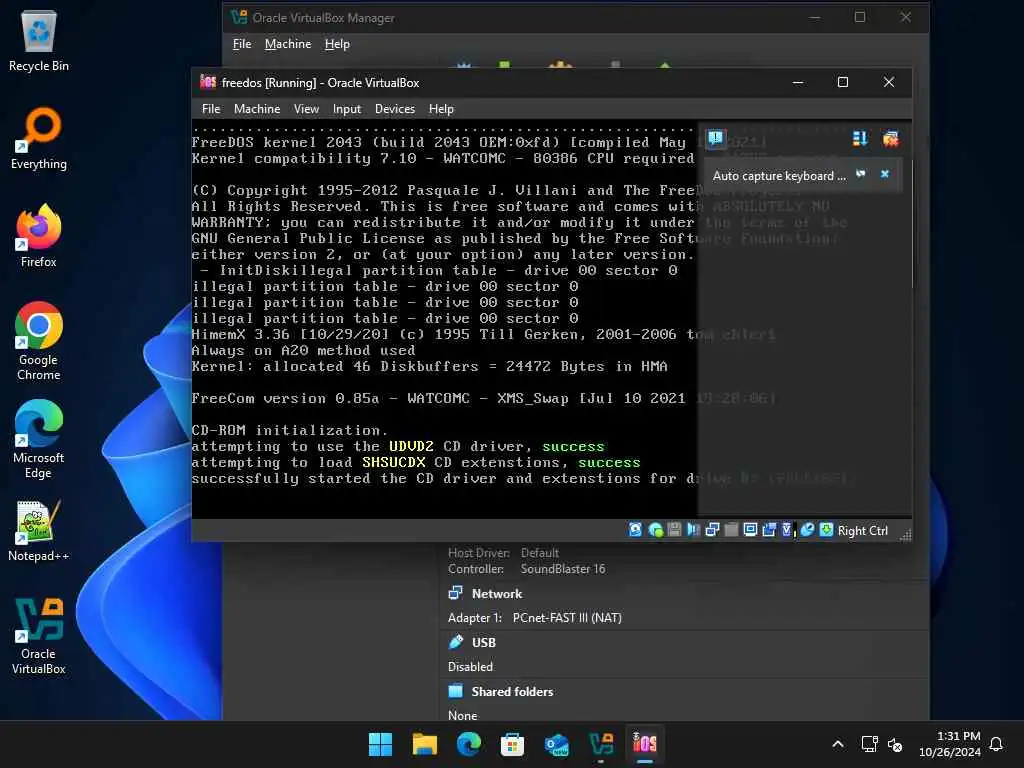Click the recording indicator in VM status bar
1024x768 pixels.
pyautogui.click(x=769, y=530)
